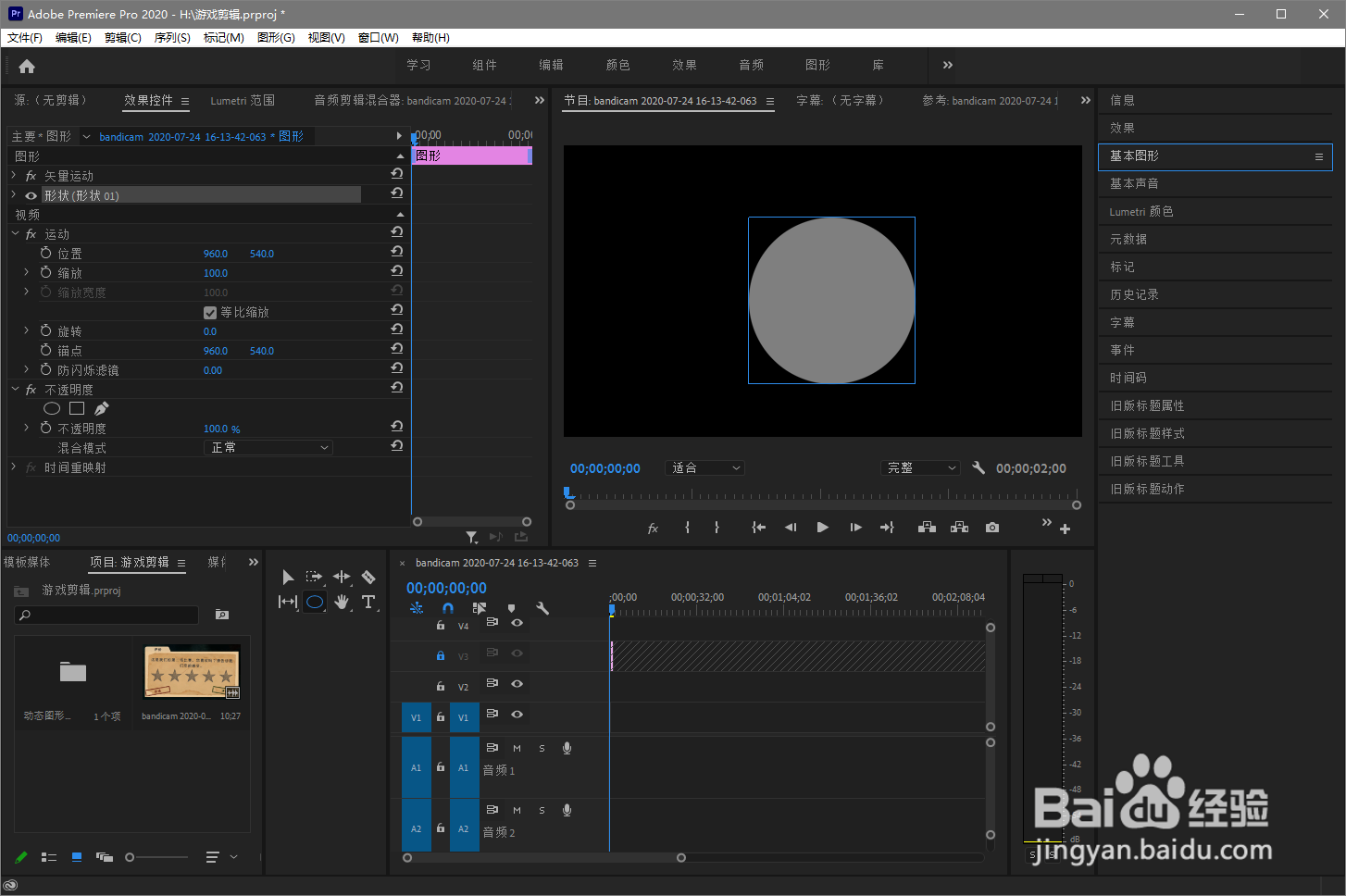The height and width of the screenshot is (896, 1346).
Task: Open the 元数据 panel
Action: pos(1215,240)
